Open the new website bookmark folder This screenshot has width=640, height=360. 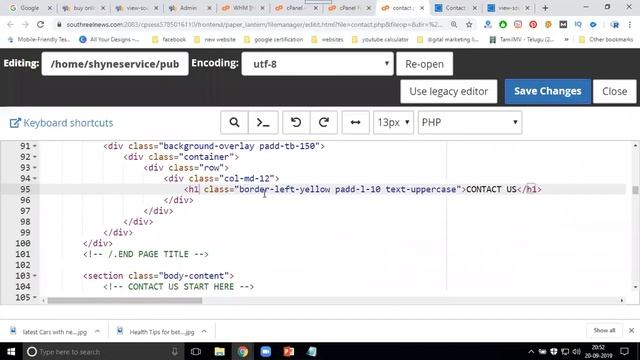click(x=215, y=40)
